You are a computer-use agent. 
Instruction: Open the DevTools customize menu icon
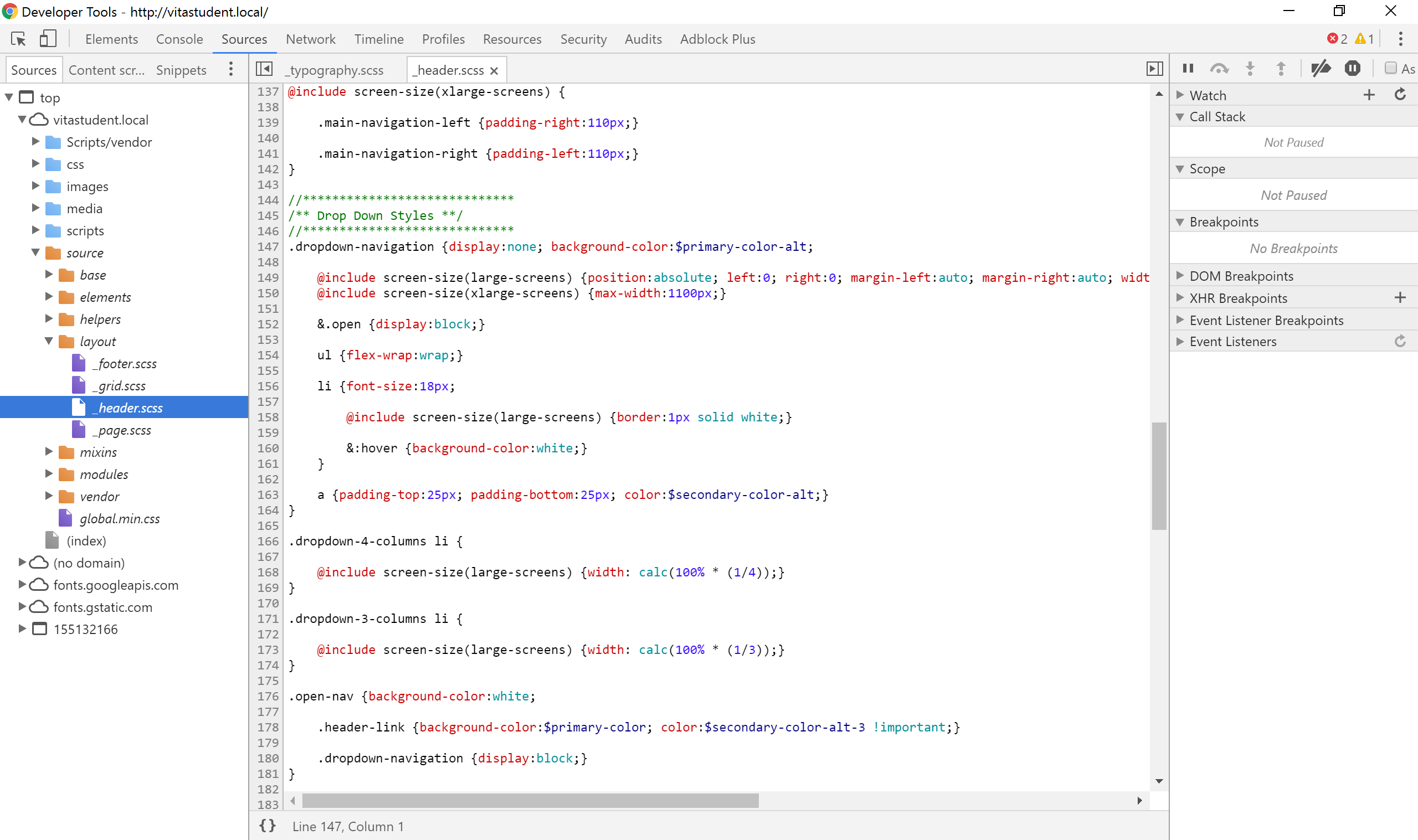click(x=1400, y=39)
